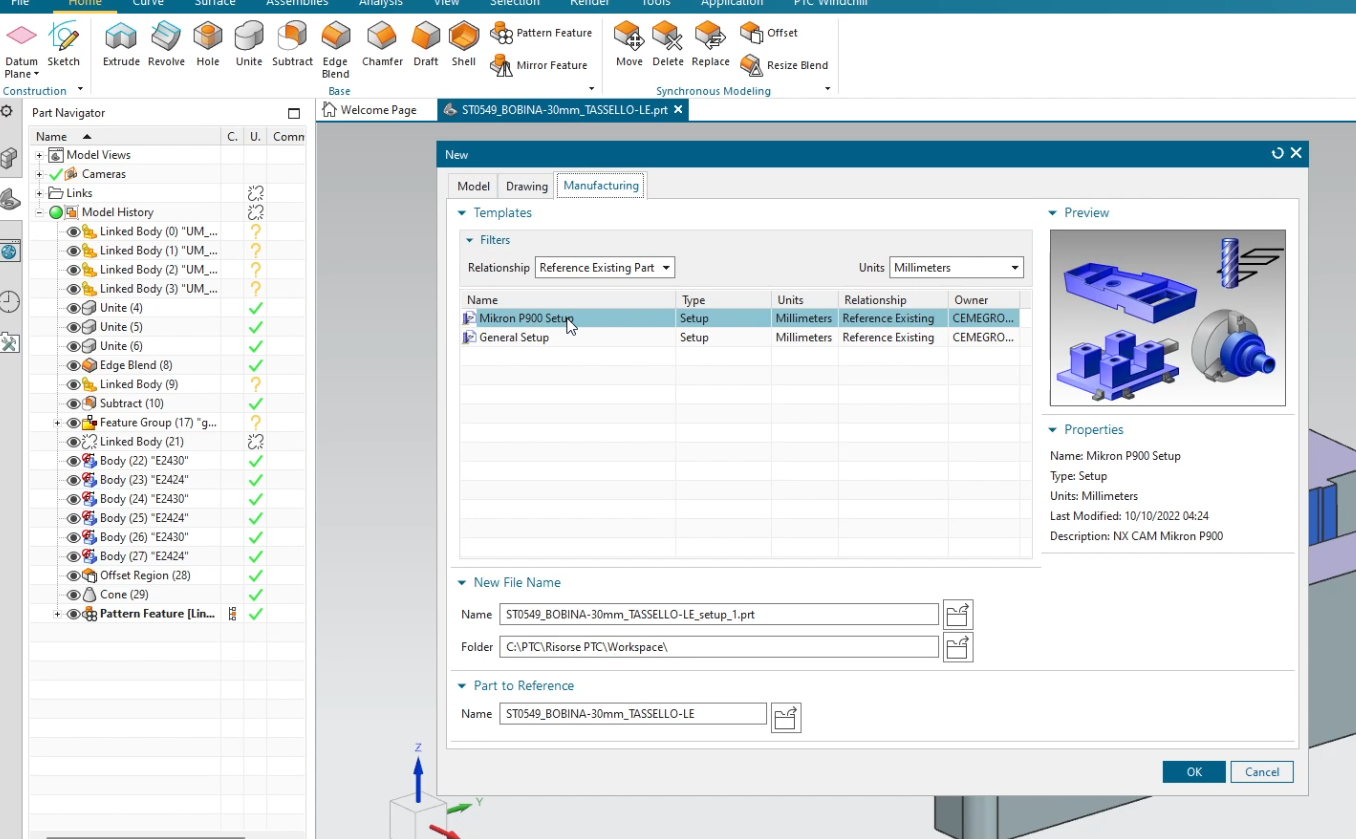This screenshot has height=839, width=1356.
Task: Click the New File Name input field
Action: (x=718, y=614)
